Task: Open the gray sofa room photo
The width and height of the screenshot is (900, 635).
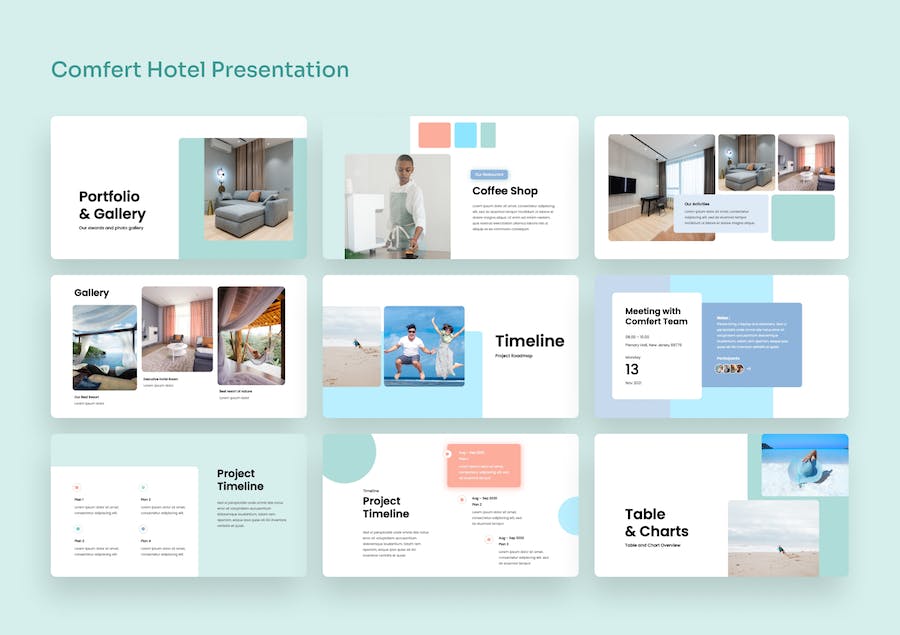Action: [249, 189]
